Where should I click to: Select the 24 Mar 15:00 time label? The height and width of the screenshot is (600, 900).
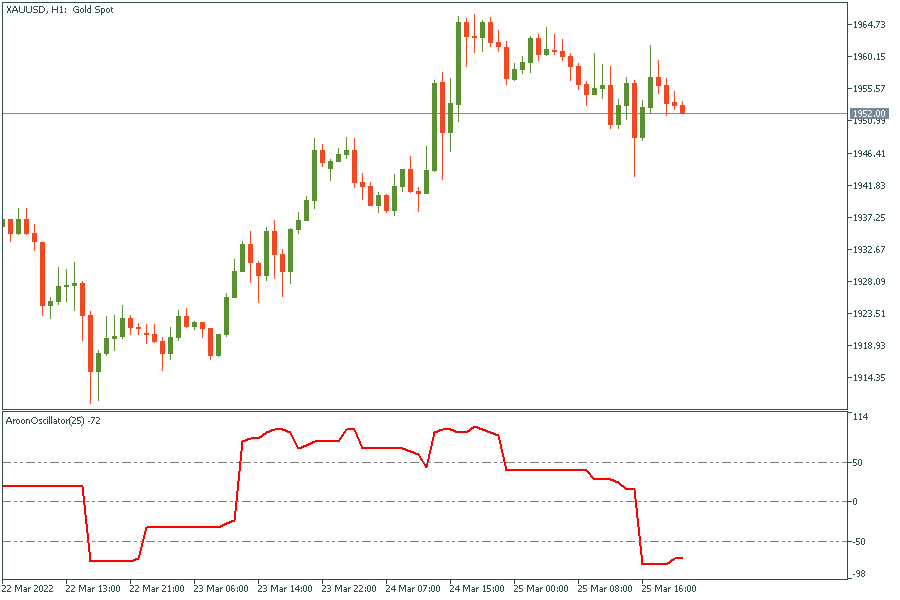tap(475, 589)
